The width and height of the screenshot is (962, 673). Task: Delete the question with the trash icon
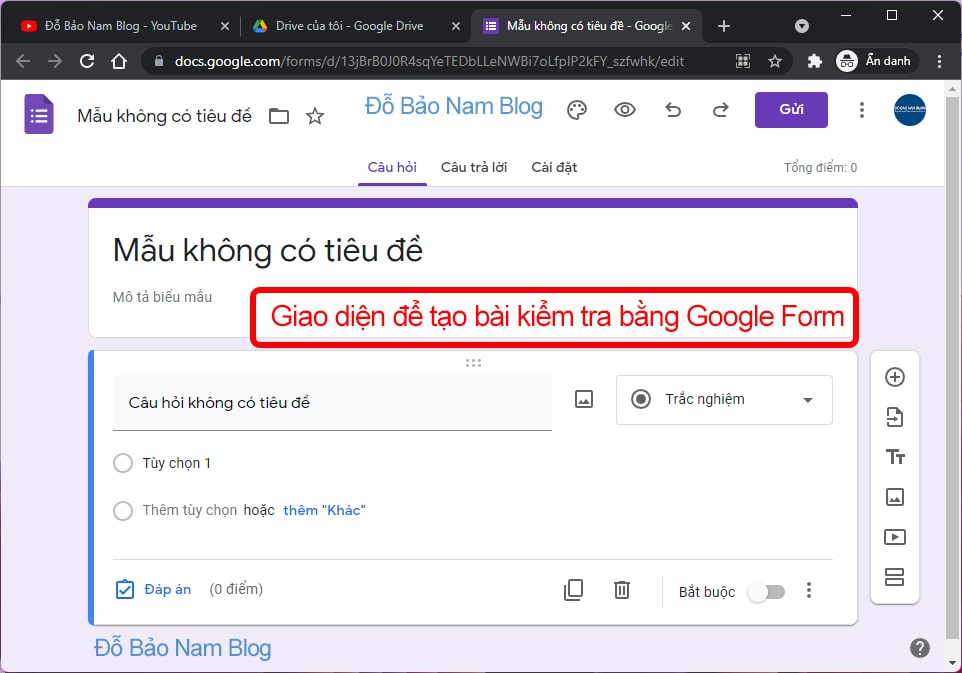[621, 590]
